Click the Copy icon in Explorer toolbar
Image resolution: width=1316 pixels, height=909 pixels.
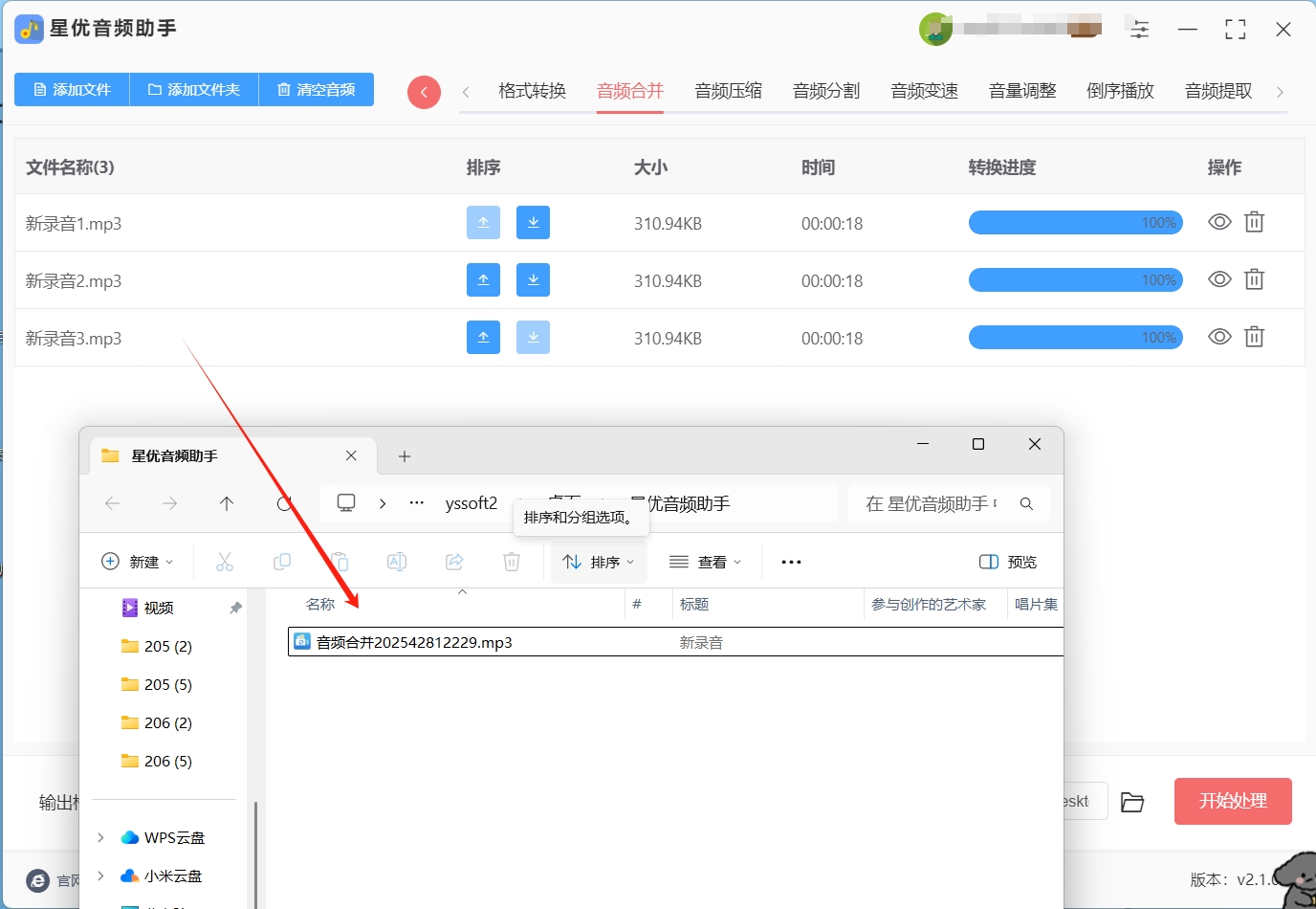[282, 562]
